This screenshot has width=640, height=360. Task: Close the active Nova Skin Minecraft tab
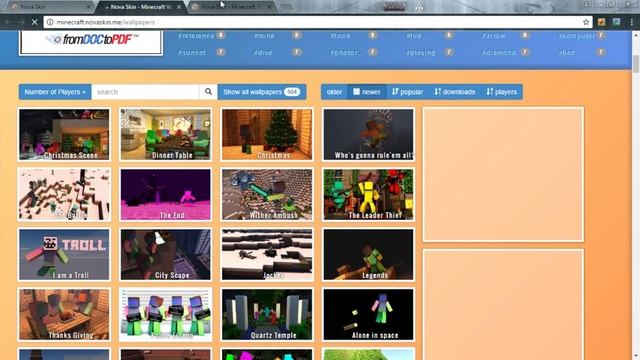click(x=179, y=7)
